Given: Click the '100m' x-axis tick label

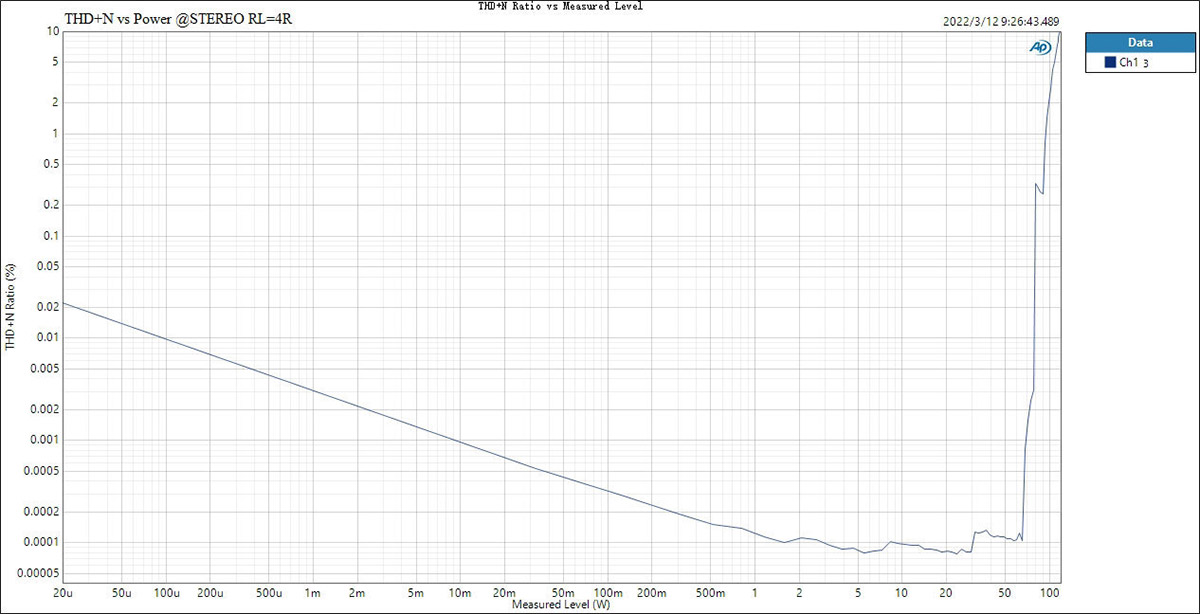Looking at the screenshot, I should click(x=608, y=591).
